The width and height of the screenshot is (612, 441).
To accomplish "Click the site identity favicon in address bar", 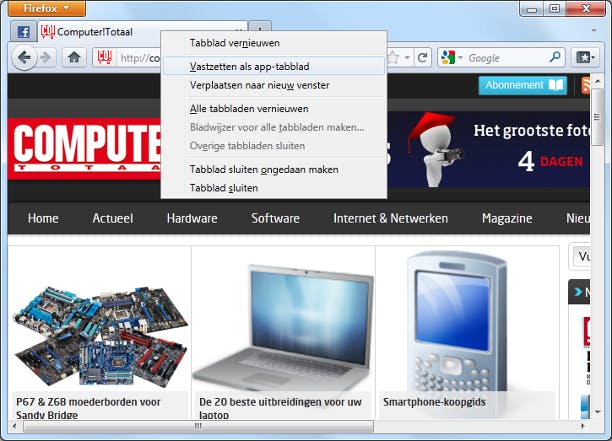I will click(x=104, y=58).
